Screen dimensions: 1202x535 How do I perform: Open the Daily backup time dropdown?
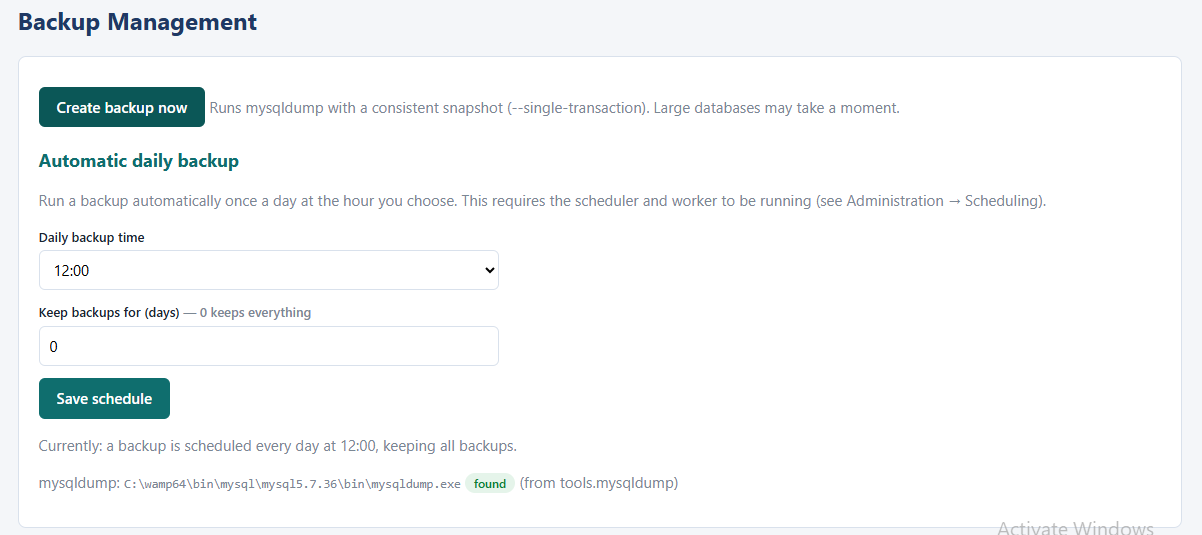point(268,270)
